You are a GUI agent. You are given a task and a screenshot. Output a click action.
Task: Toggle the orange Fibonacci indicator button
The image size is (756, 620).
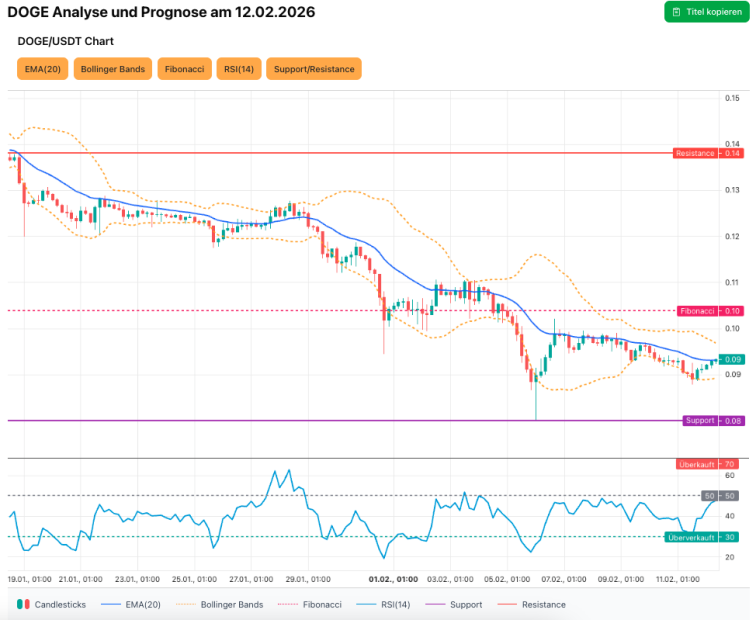[x=184, y=69]
